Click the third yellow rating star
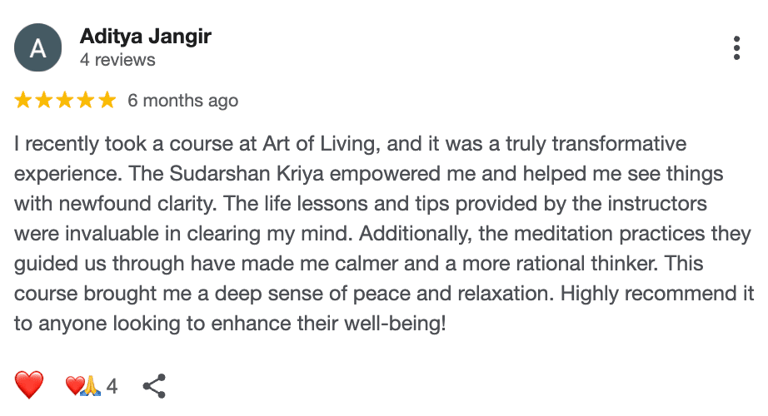This screenshot has width=768, height=416. click(65, 100)
